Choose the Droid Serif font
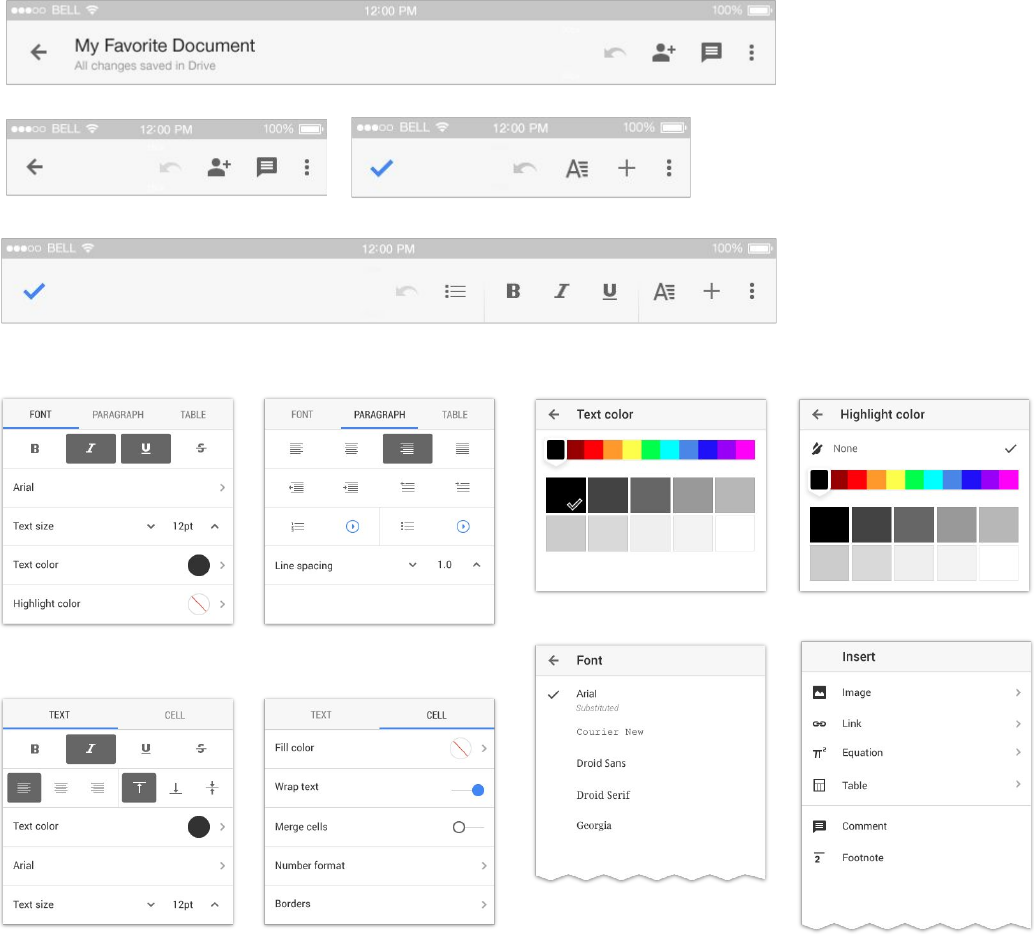Viewport: 1034px width, 934px height. pos(603,795)
